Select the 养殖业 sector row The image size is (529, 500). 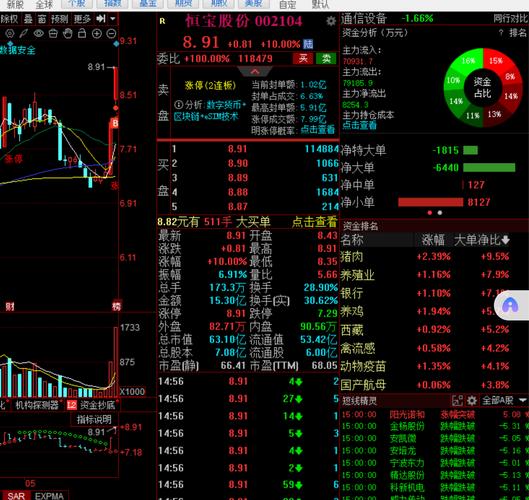pos(434,275)
